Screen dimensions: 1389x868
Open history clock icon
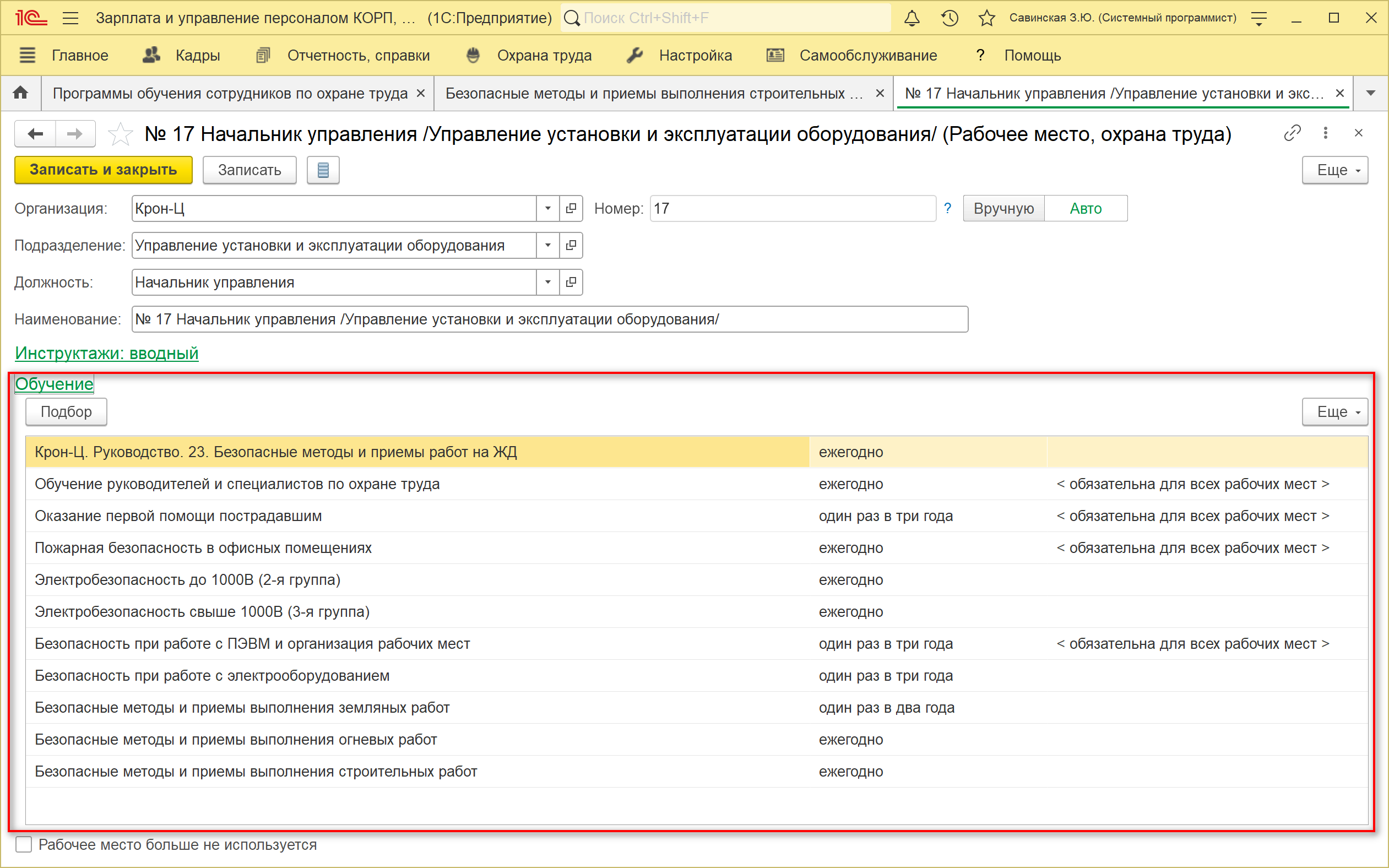[x=949, y=18]
